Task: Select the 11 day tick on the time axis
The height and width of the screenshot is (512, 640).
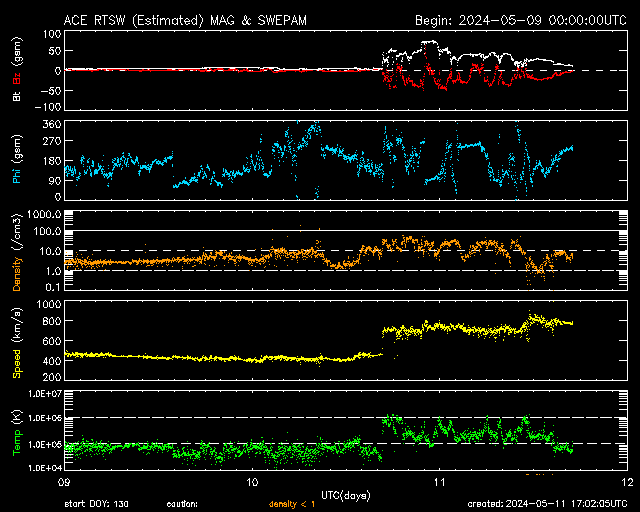Action: pyautogui.click(x=441, y=482)
